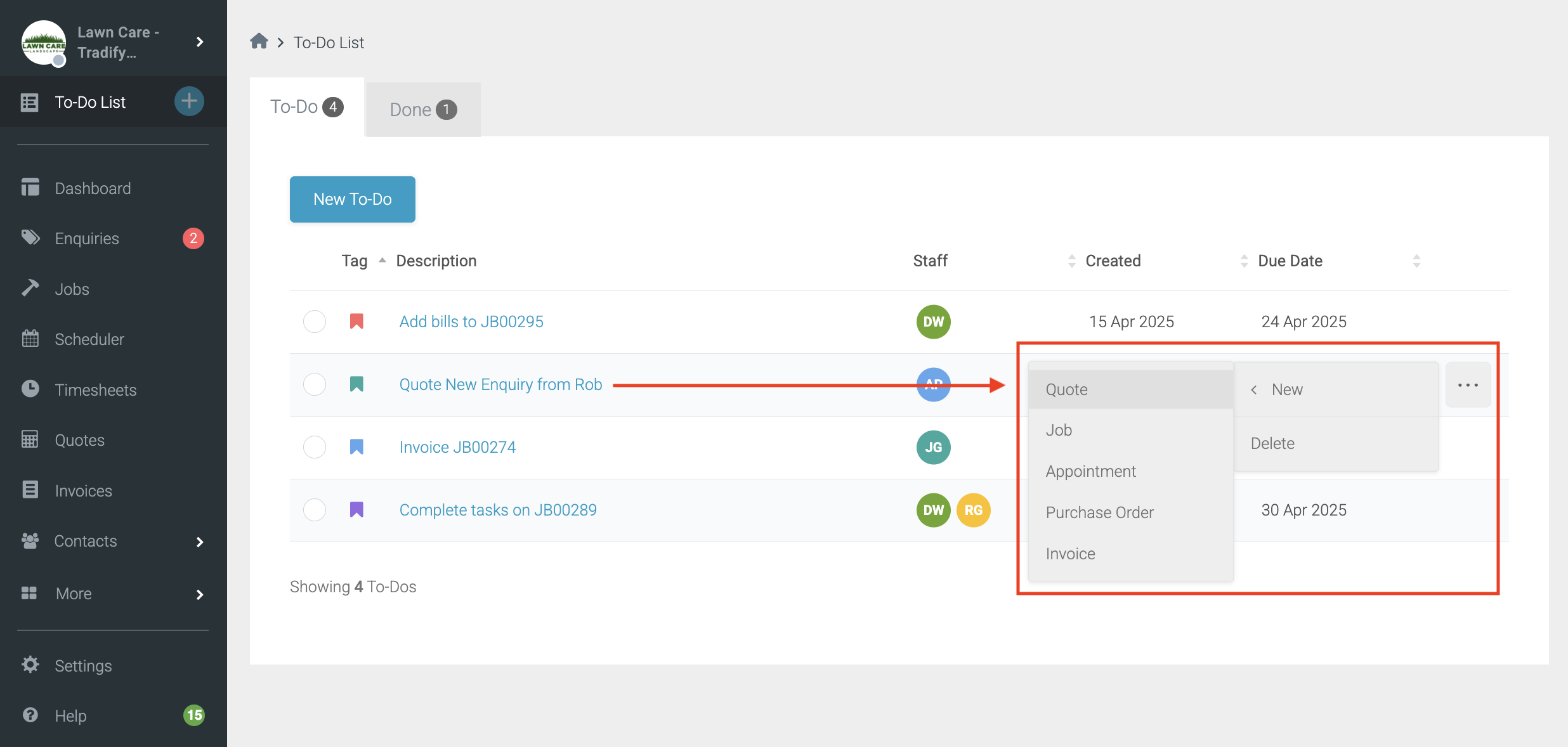Click the Settings gear icon

30,665
